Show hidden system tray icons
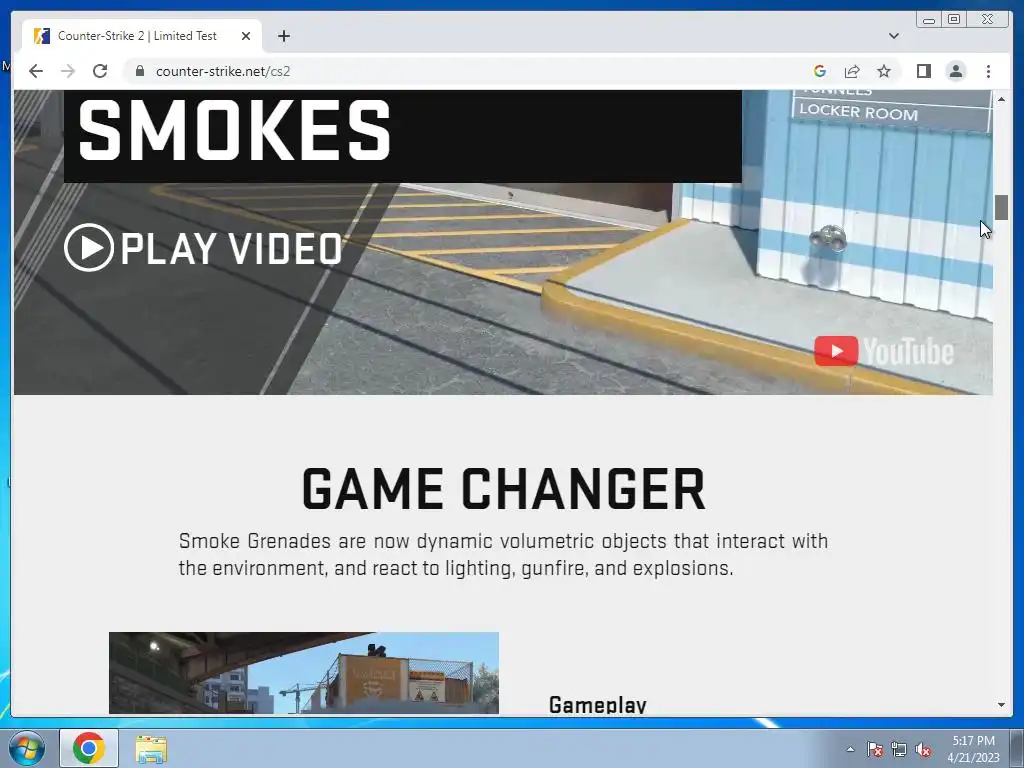 pyautogui.click(x=850, y=749)
